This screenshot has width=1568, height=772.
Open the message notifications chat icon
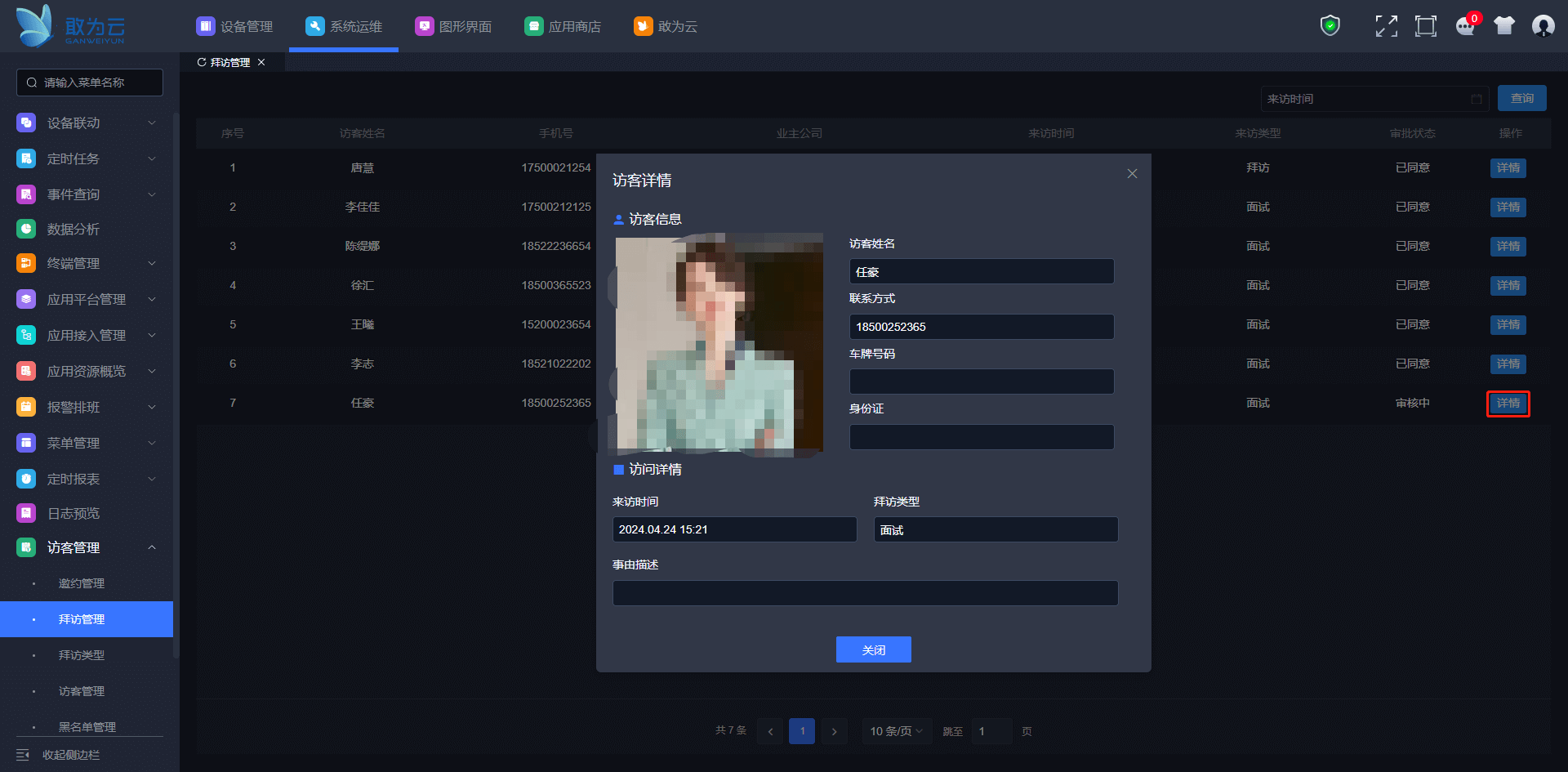[x=1465, y=27]
